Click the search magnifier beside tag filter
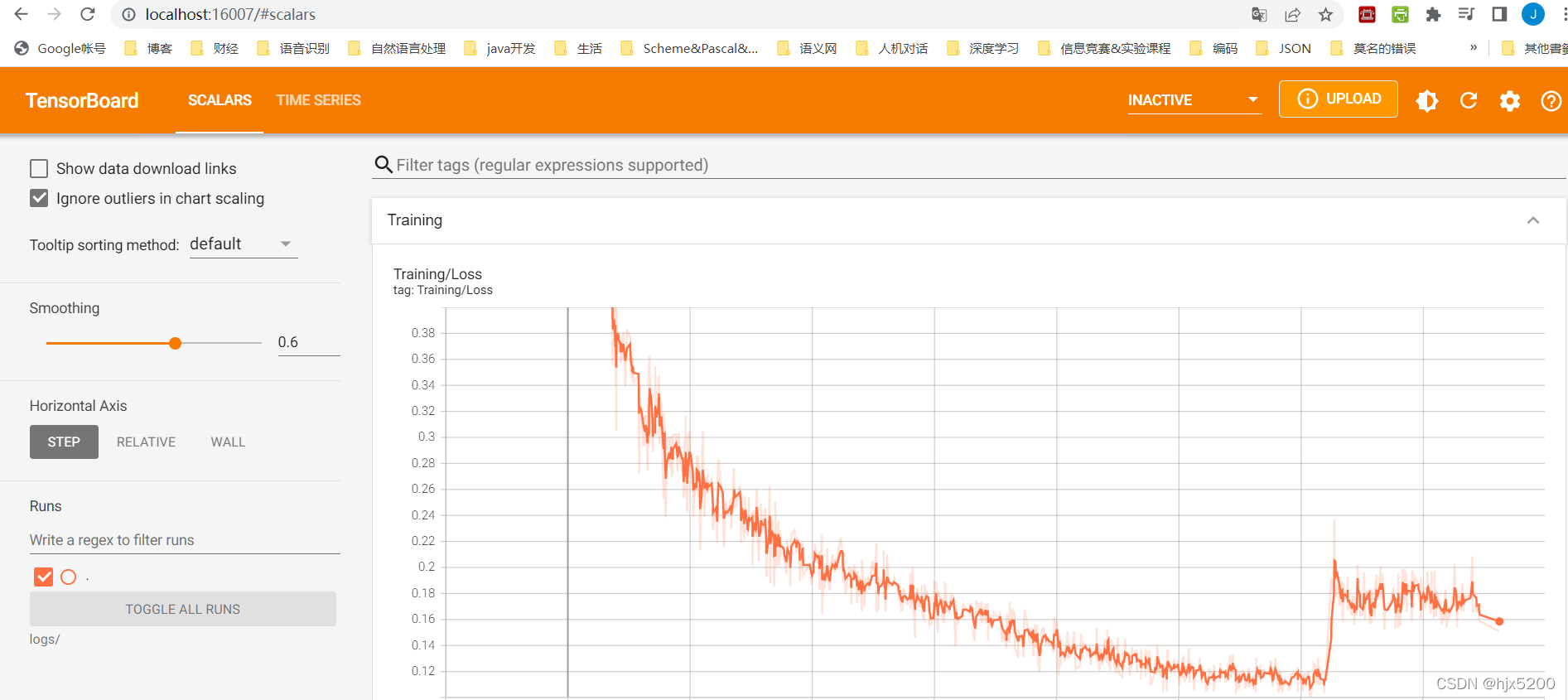This screenshot has width=1568, height=700. pos(384,165)
